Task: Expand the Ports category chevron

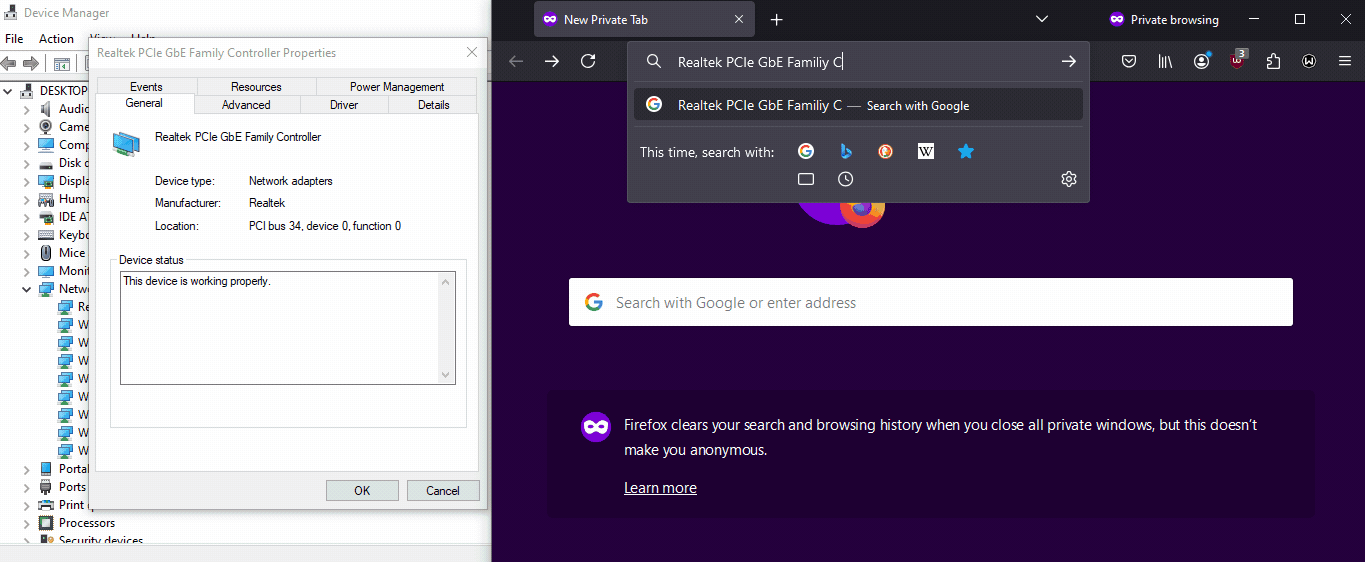Action: [x=27, y=487]
